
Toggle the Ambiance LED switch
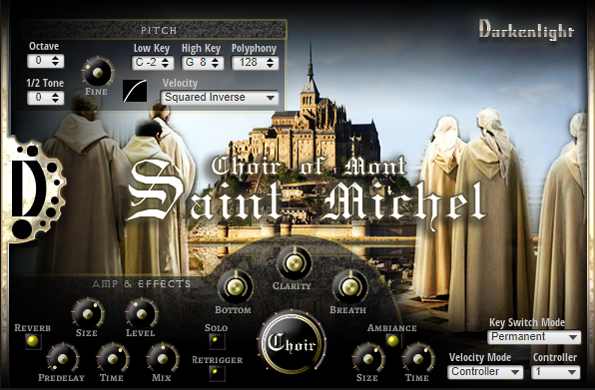pos(393,340)
